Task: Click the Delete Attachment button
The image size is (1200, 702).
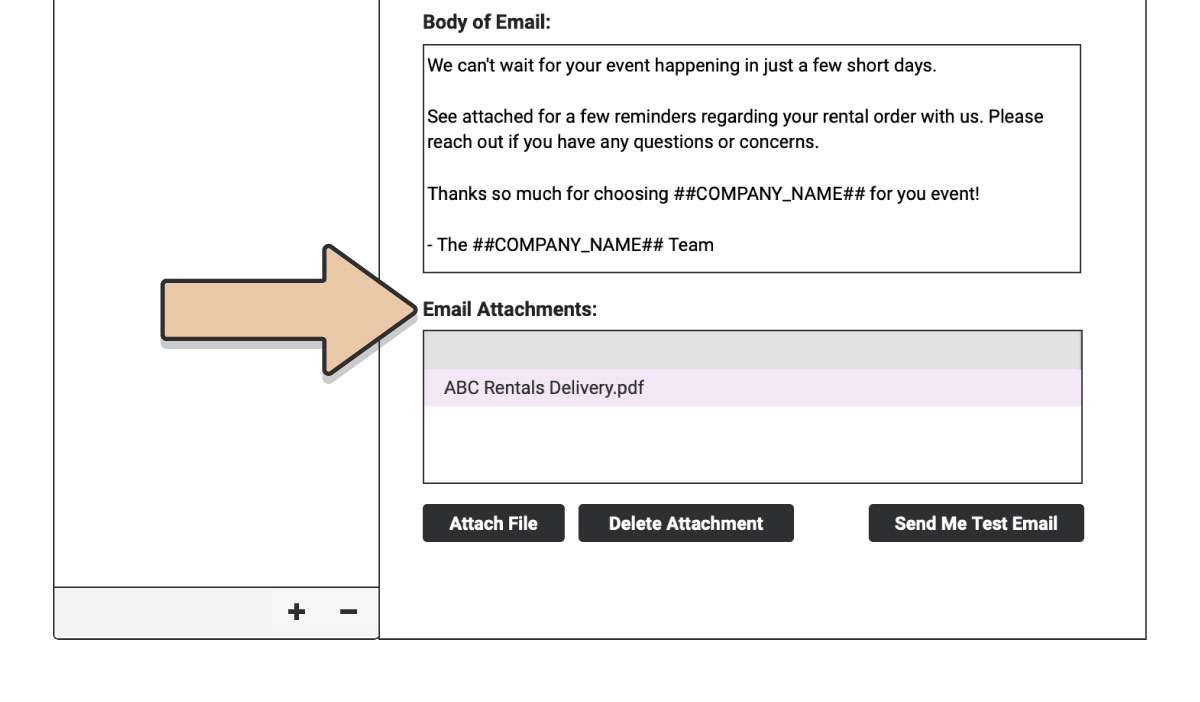Action: 686,523
